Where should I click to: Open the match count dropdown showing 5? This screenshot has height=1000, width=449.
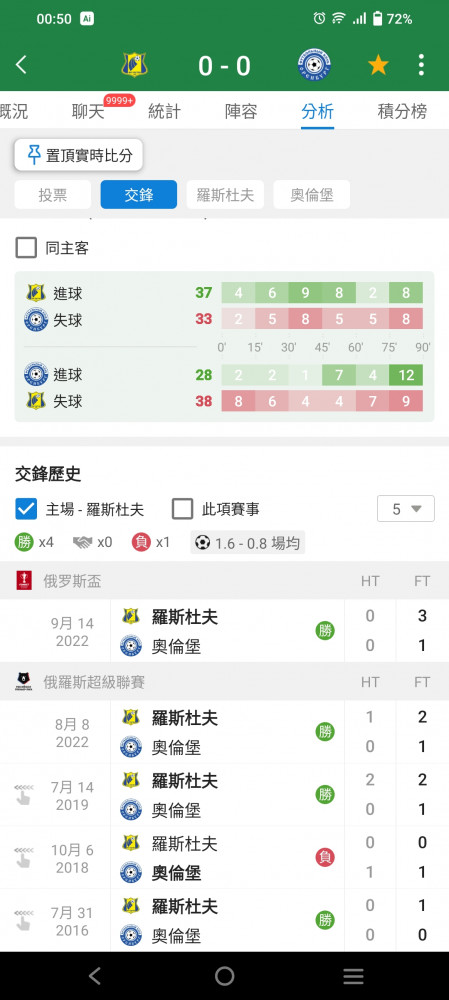406,509
